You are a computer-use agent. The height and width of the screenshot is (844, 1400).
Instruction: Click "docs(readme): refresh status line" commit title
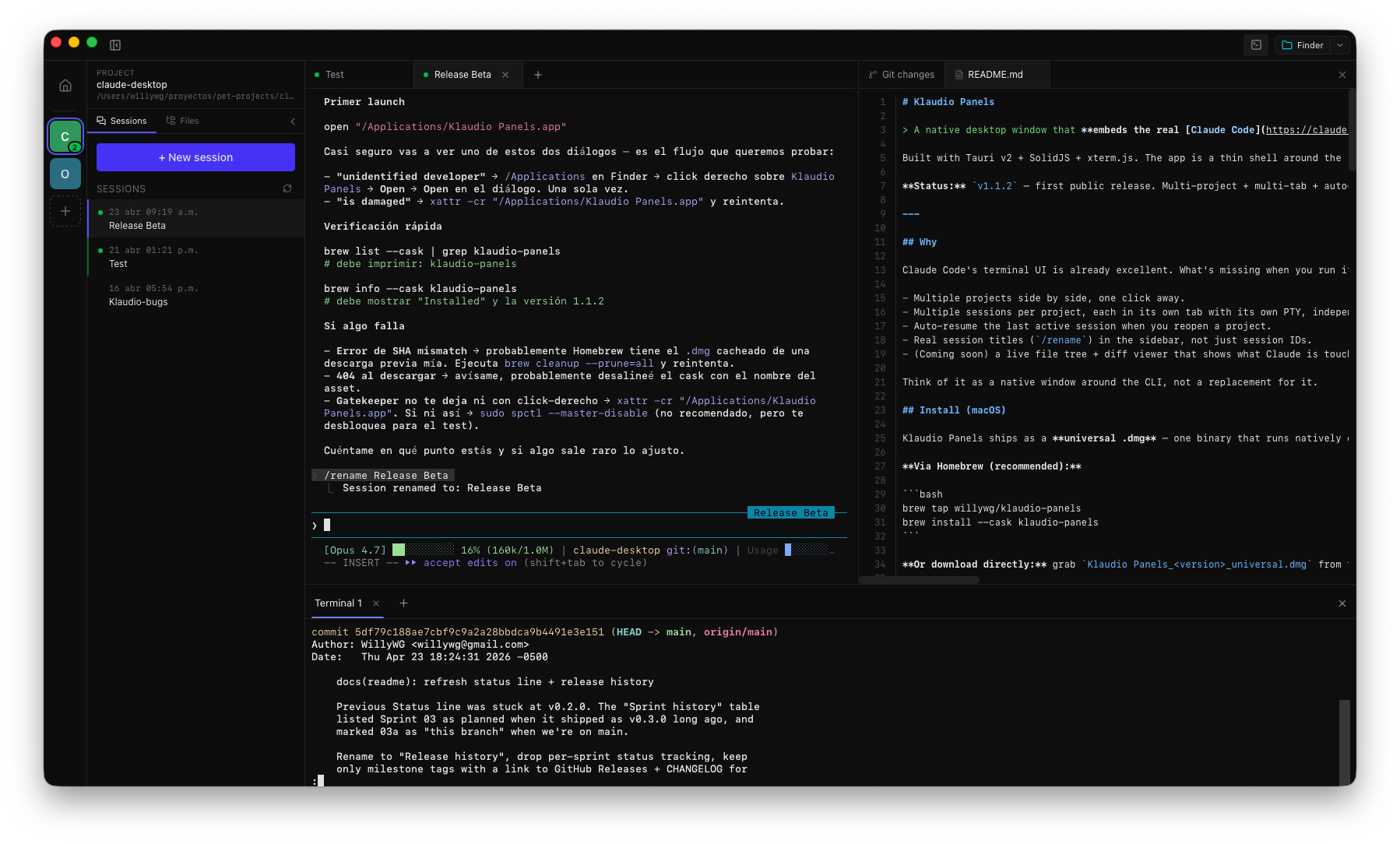click(x=495, y=682)
